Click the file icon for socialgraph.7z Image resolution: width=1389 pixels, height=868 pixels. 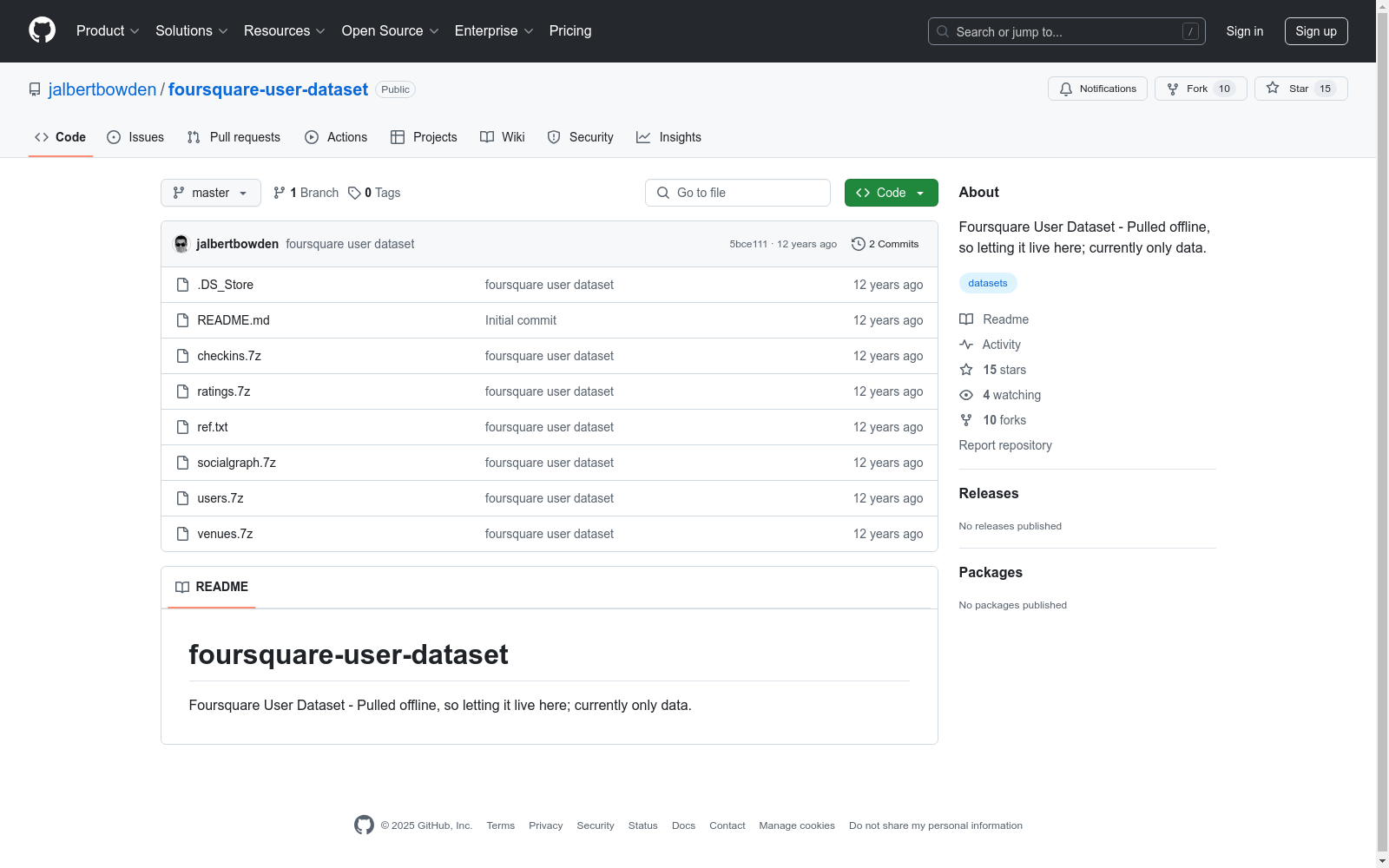pyautogui.click(x=182, y=463)
